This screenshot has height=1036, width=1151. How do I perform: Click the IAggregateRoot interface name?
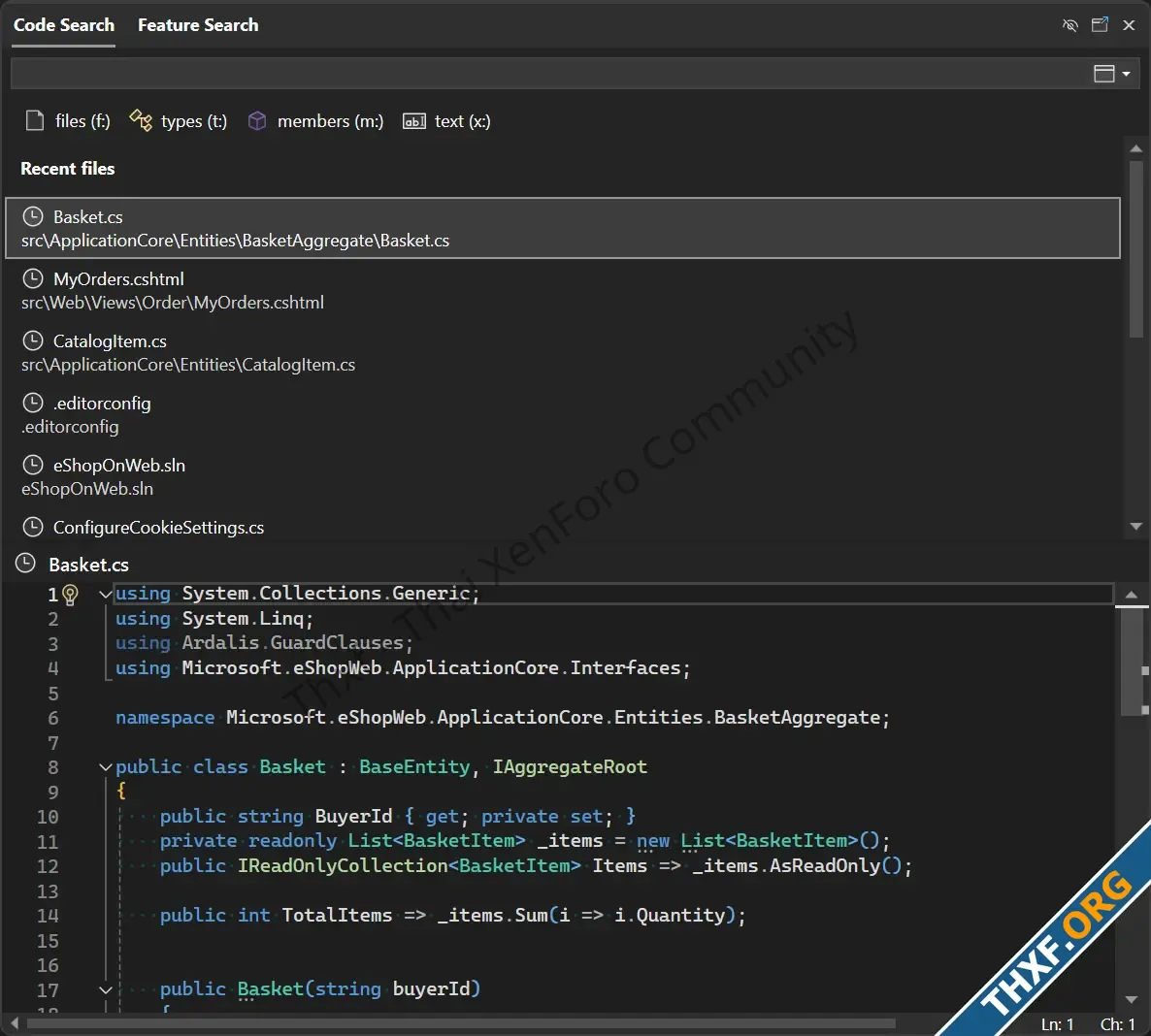[x=570, y=766]
